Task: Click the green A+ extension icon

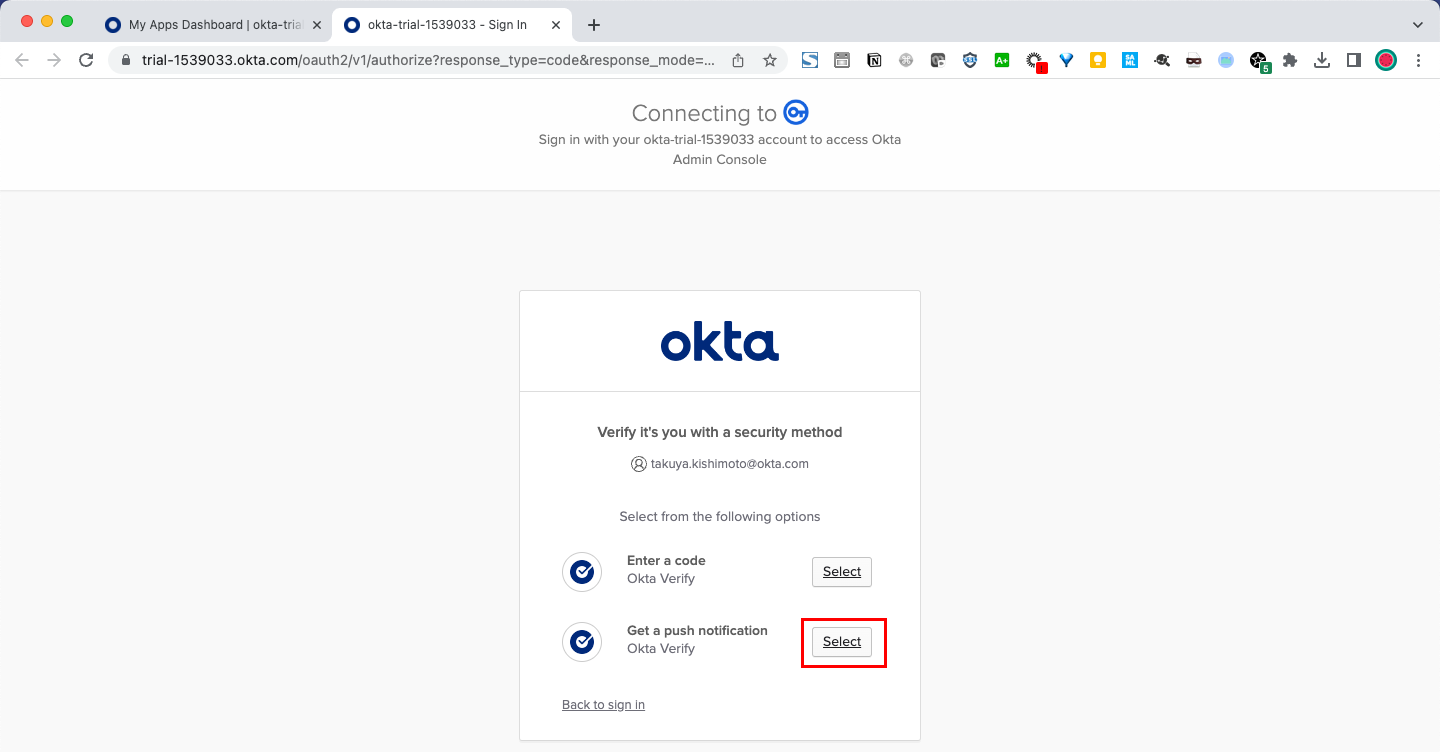Action: point(1002,60)
